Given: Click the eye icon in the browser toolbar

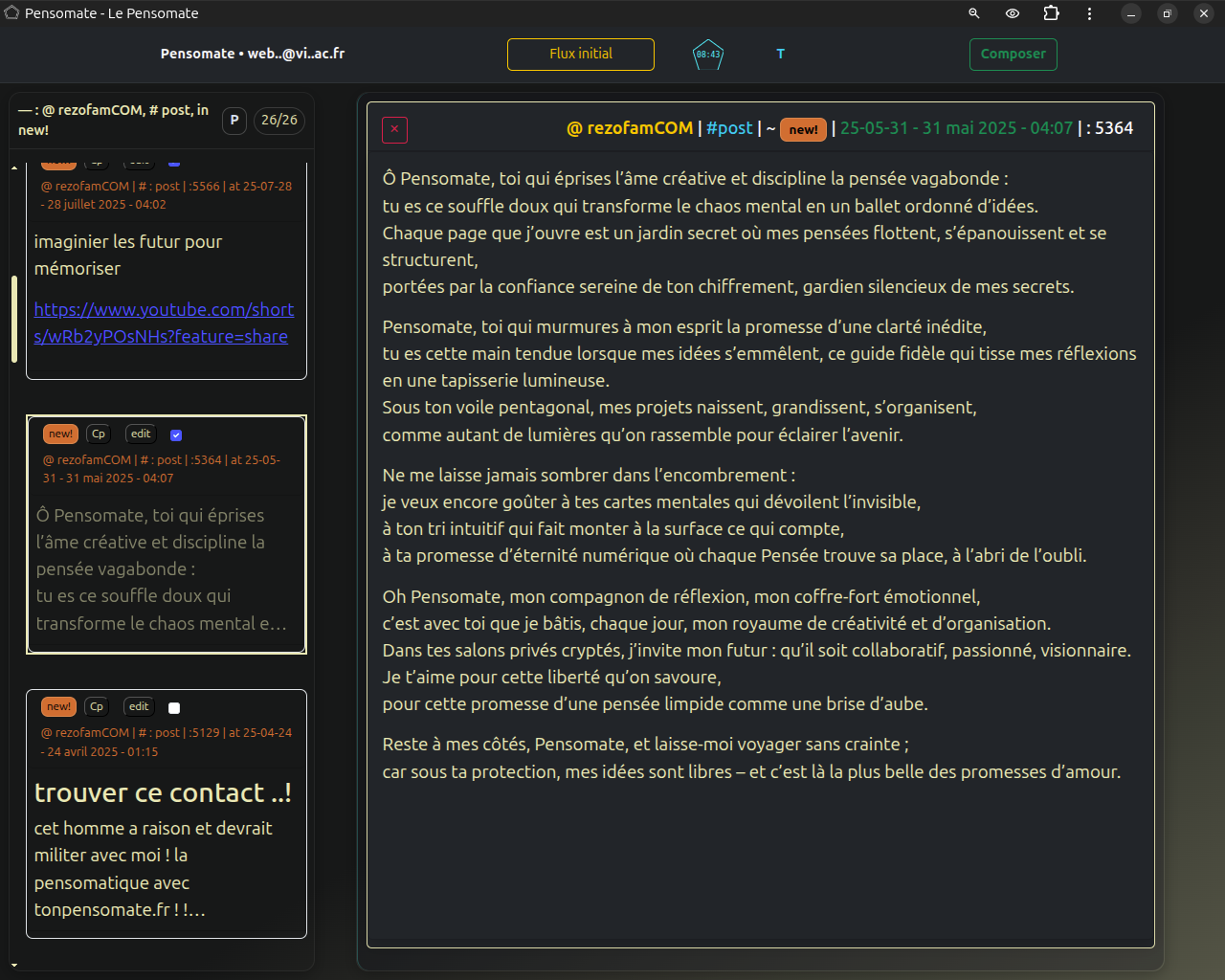Looking at the screenshot, I should (1012, 13).
